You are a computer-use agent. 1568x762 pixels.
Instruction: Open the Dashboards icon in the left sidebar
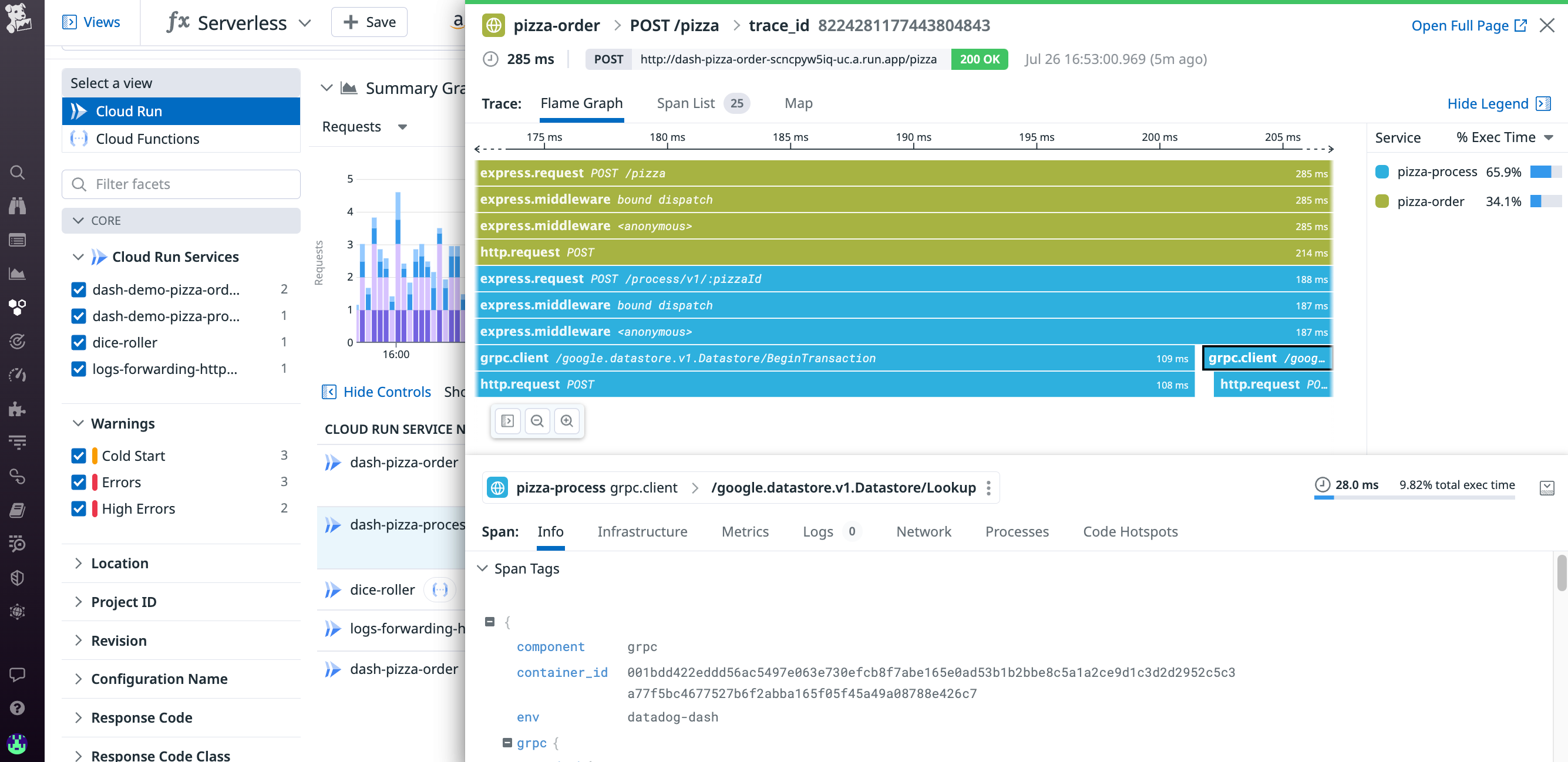[18, 273]
